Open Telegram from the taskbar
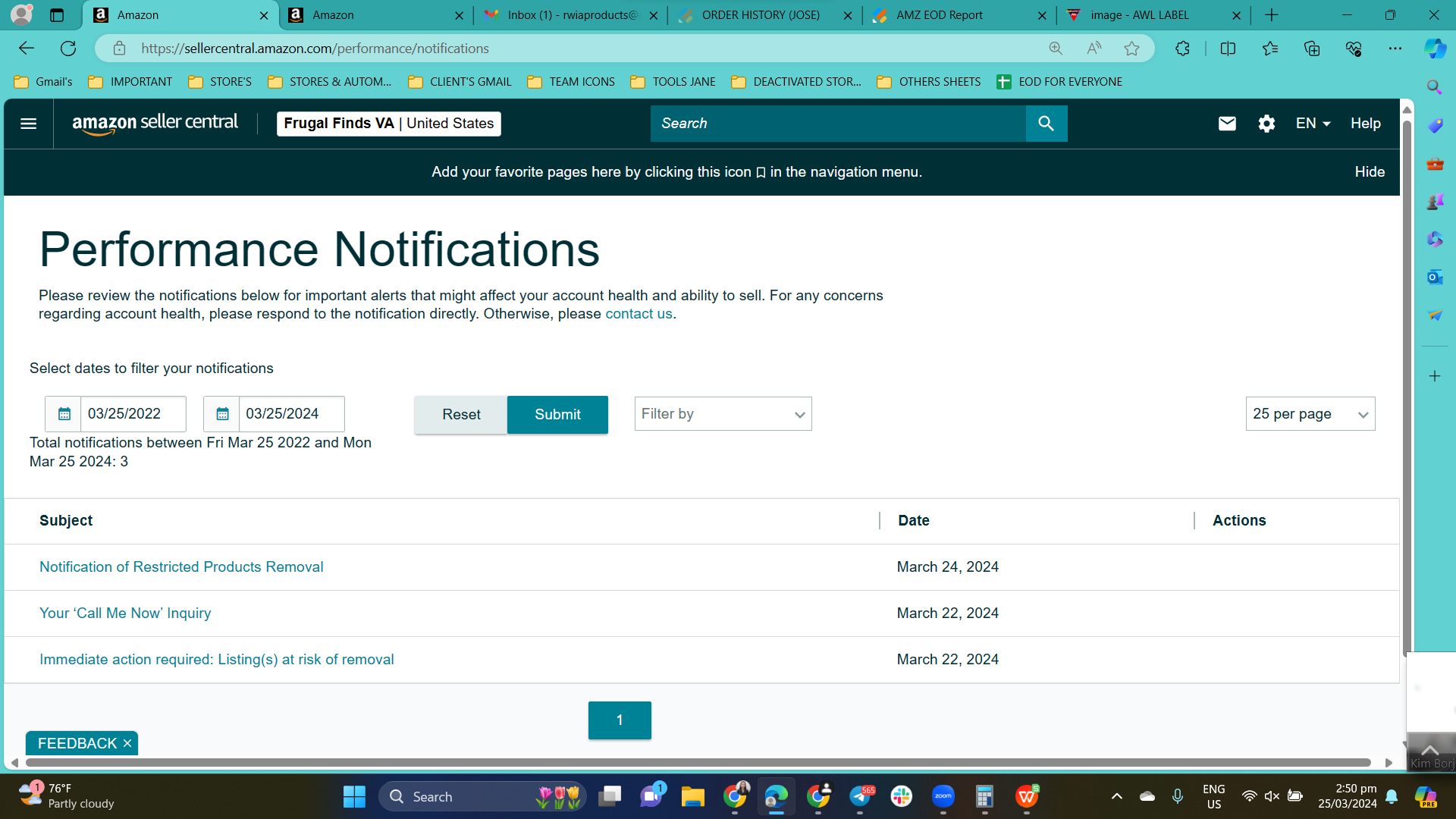The height and width of the screenshot is (819, 1456). 860,796
